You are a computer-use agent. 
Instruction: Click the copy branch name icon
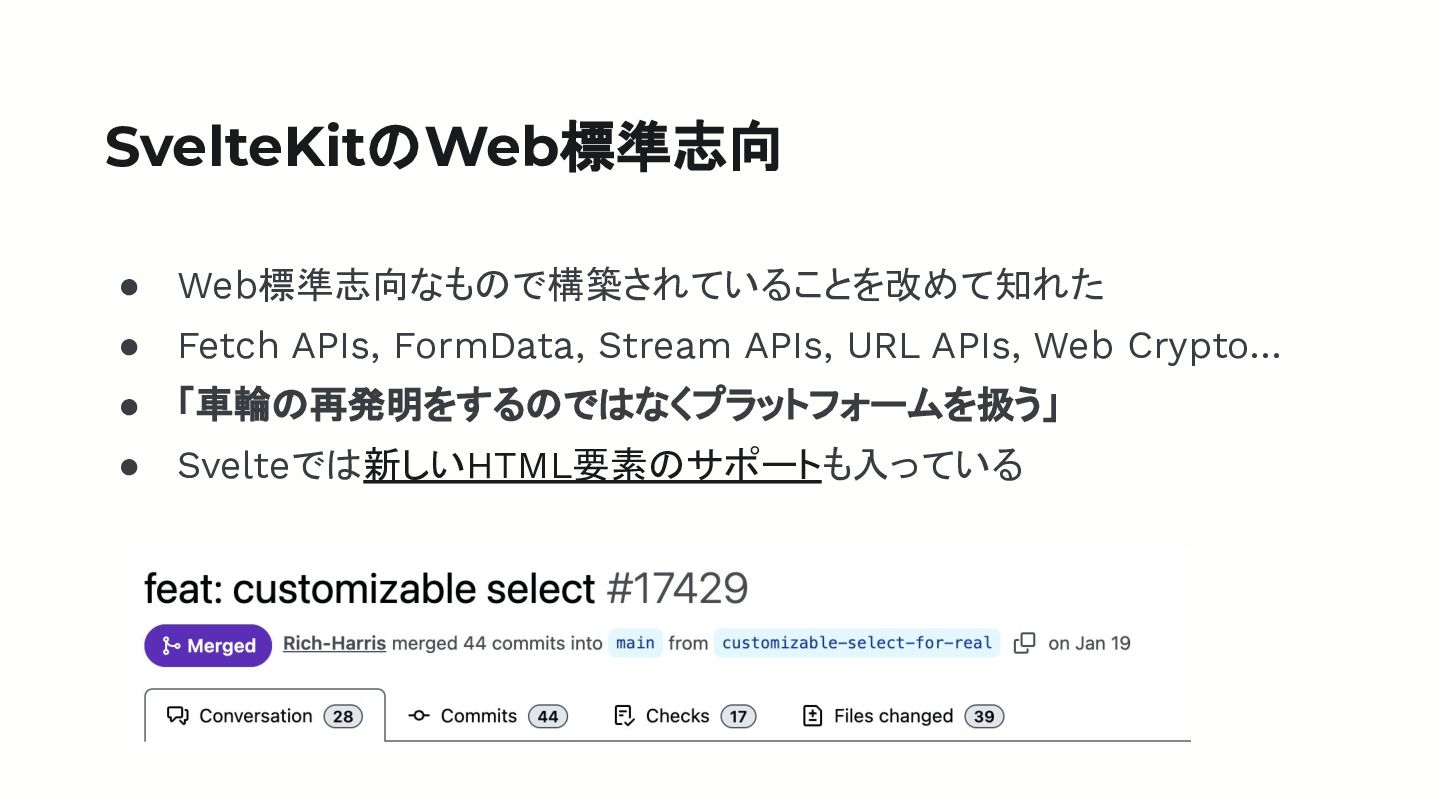pos(1024,643)
